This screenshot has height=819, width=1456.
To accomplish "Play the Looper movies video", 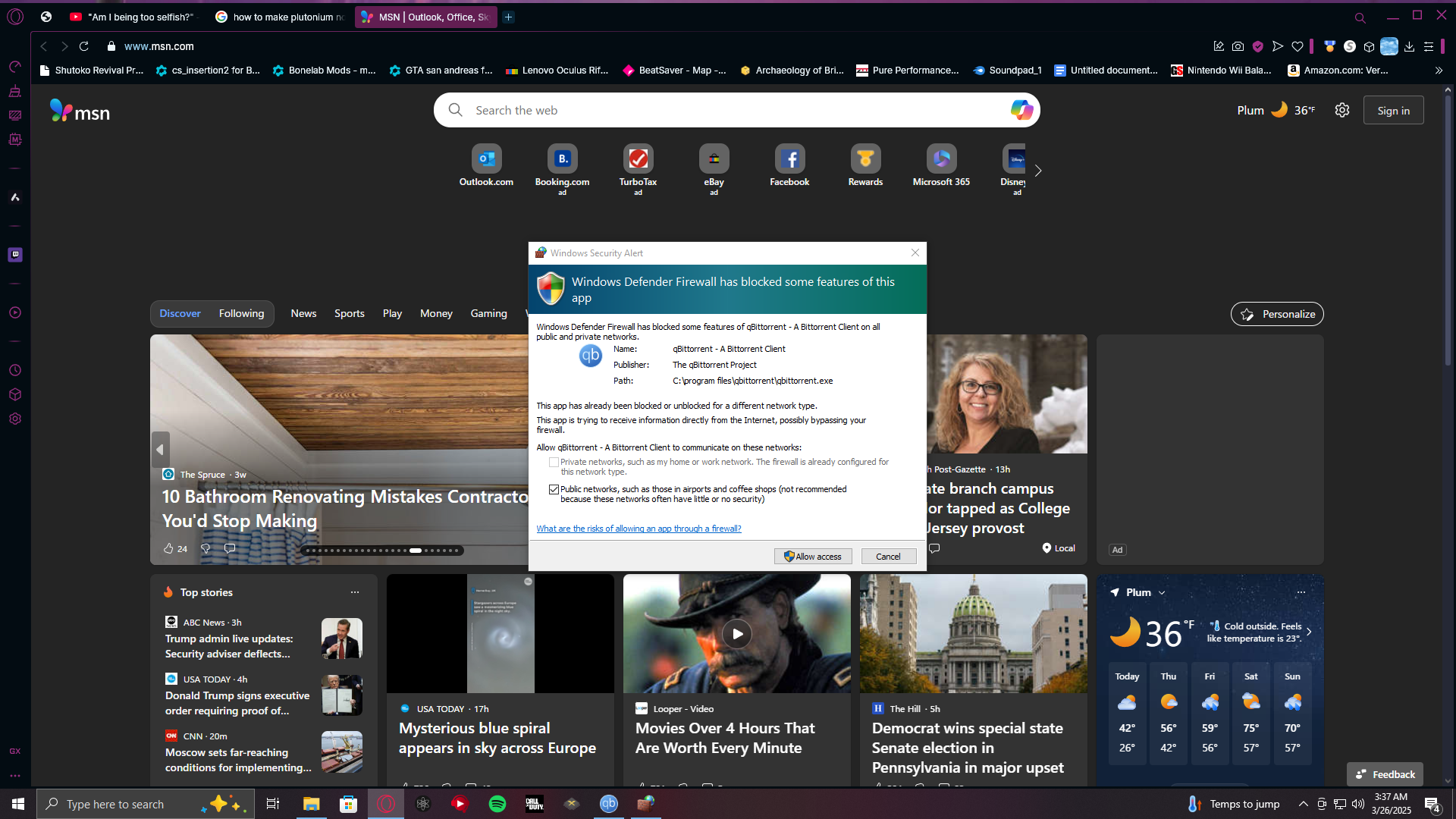I will pos(737,634).
